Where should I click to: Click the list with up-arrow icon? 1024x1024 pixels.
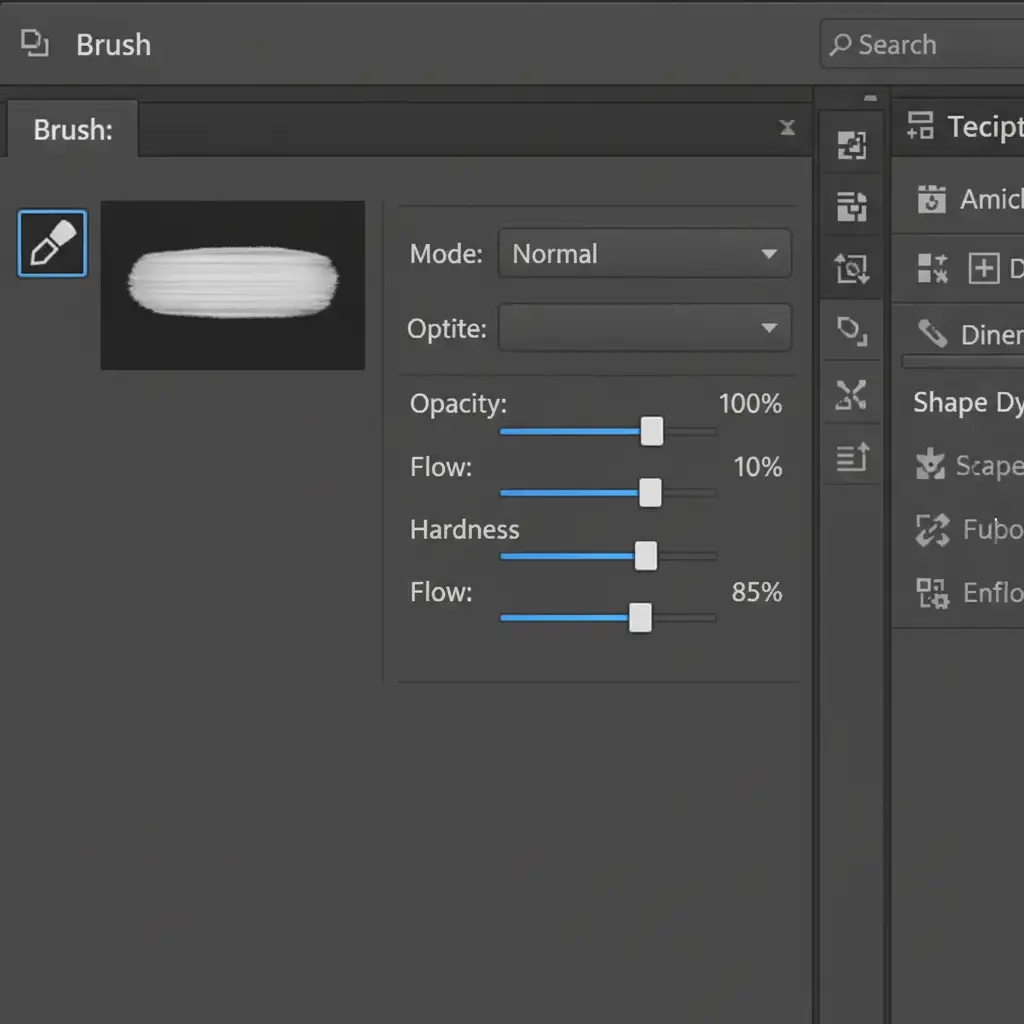click(851, 458)
